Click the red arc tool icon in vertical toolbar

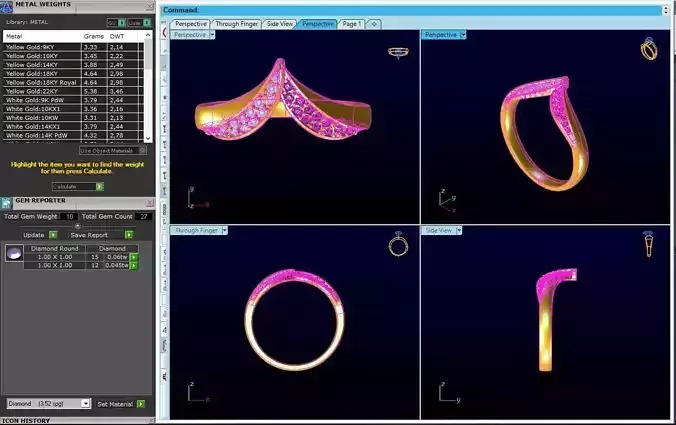tap(165, 32)
